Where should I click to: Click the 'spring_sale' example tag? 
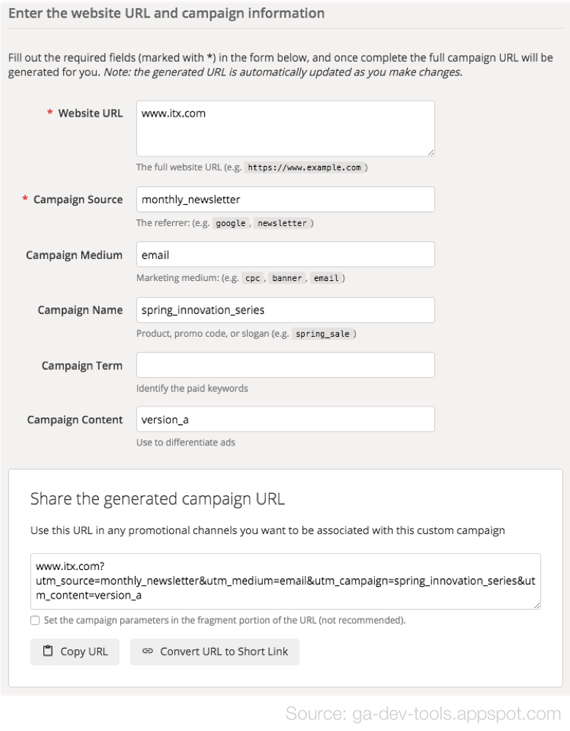323,333
